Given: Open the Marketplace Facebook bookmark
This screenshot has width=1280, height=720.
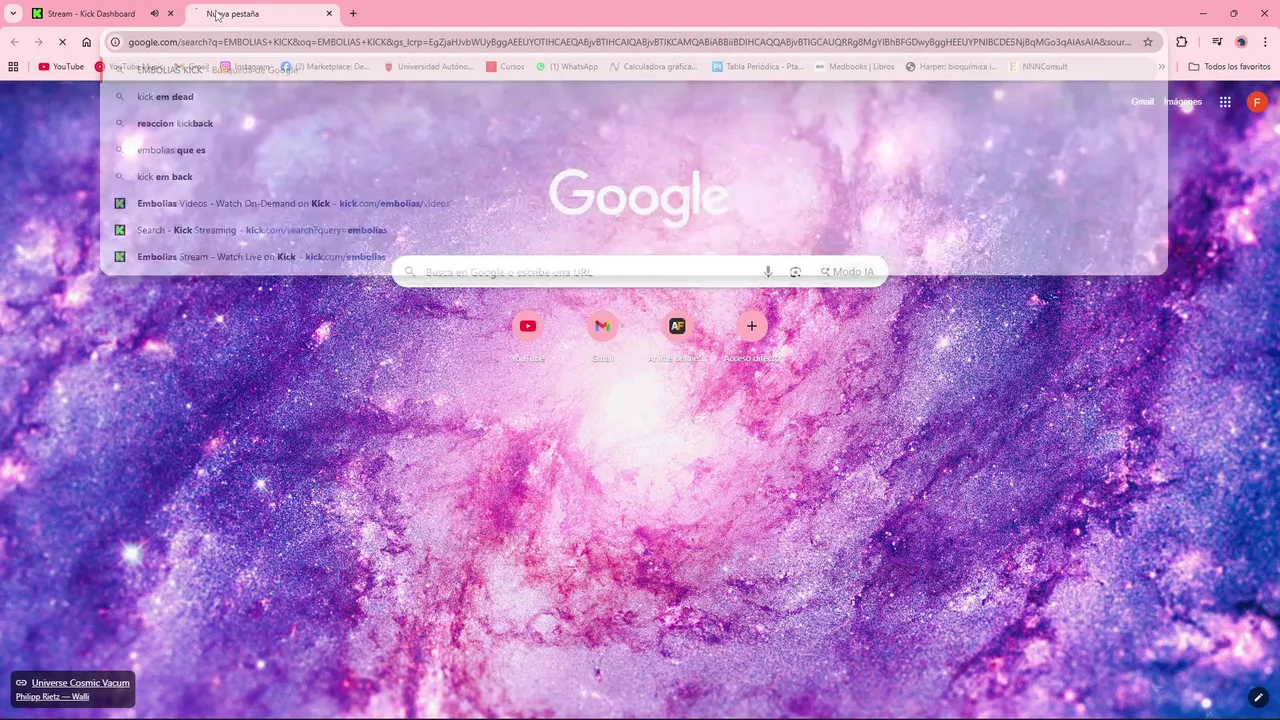Looking at the screenshot, I should coord(325,67).
